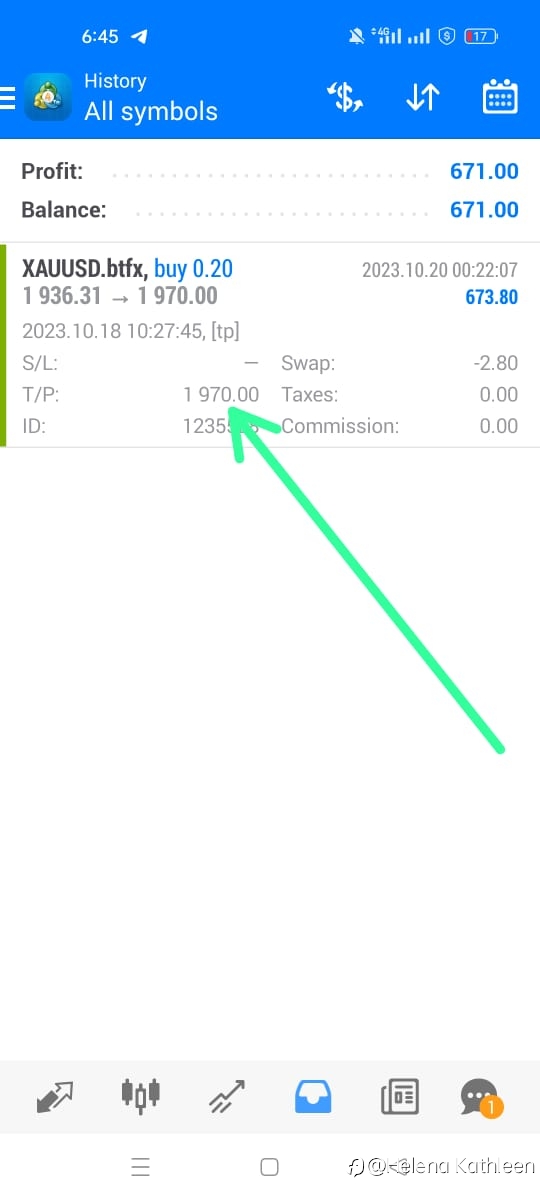Viewport: 540px width, 1200px height.
Task: Switch to the Chart candlestick tab
Action: click(141, 1096)
